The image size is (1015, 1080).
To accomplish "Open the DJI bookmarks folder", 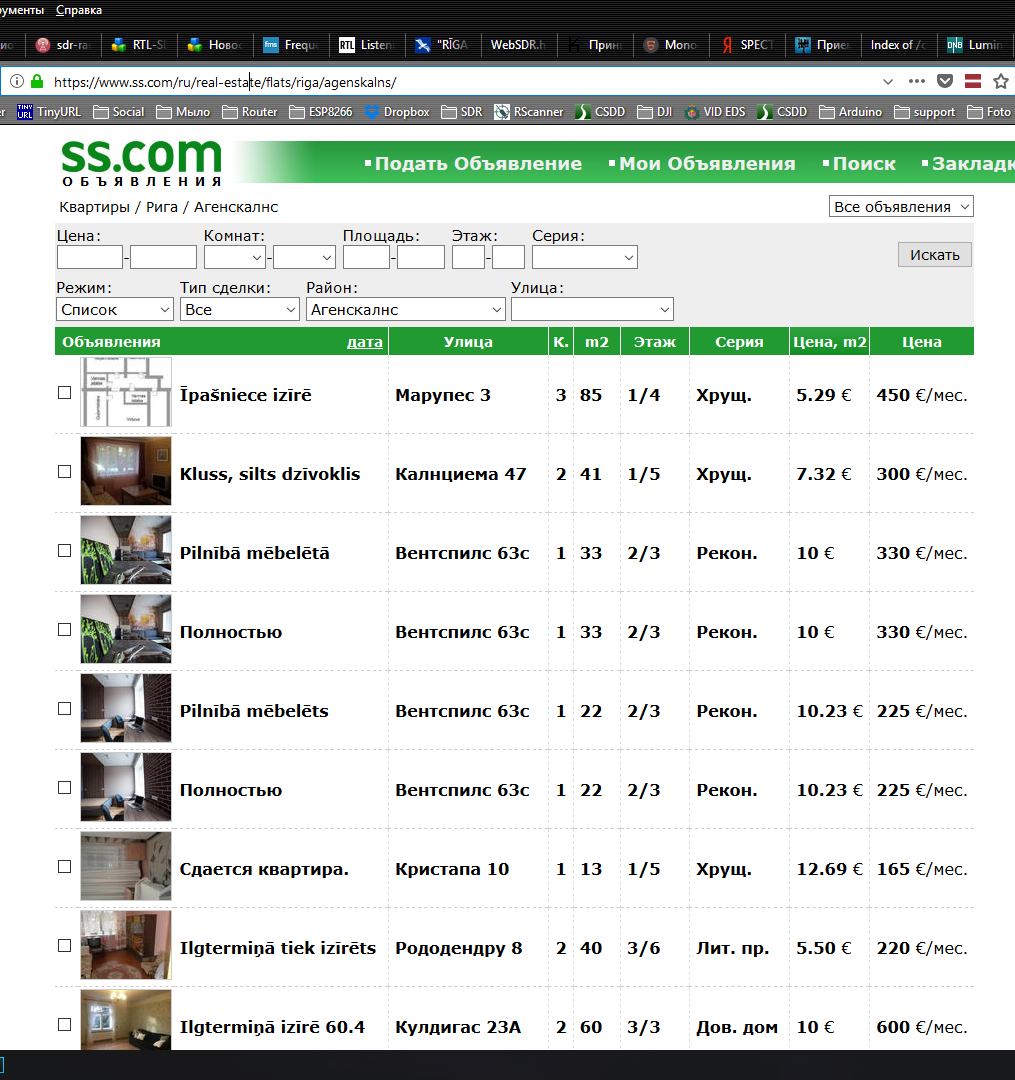I will click(x=654, y=112).
